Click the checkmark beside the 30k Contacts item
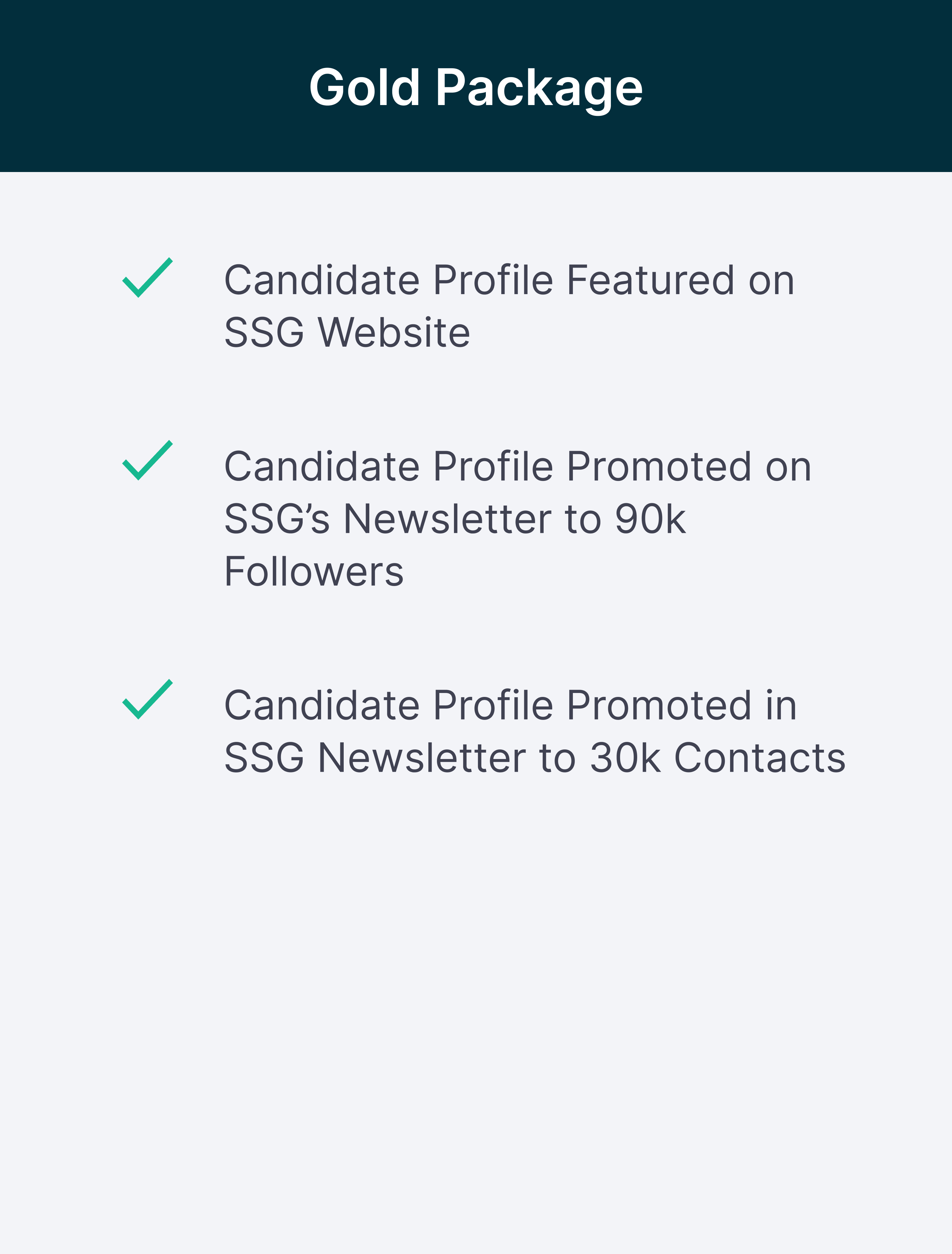952x1254 pixels. point(147,700)
